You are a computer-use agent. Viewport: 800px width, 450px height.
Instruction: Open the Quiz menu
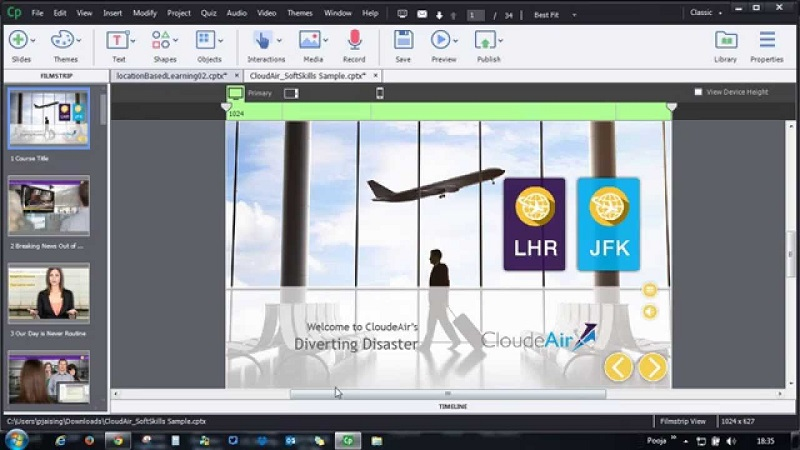tap(210, 13)
